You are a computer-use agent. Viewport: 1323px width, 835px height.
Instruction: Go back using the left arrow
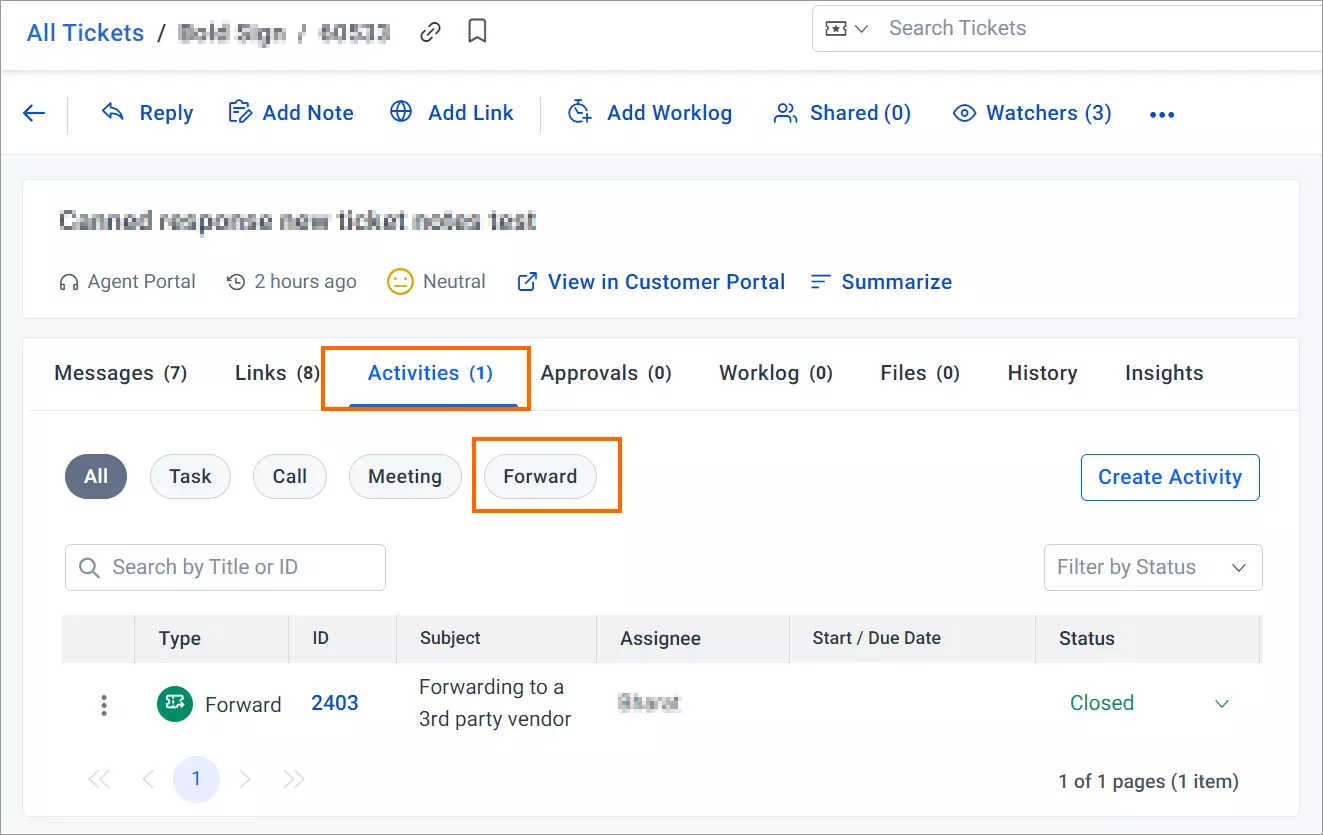[x=34, y=113]
